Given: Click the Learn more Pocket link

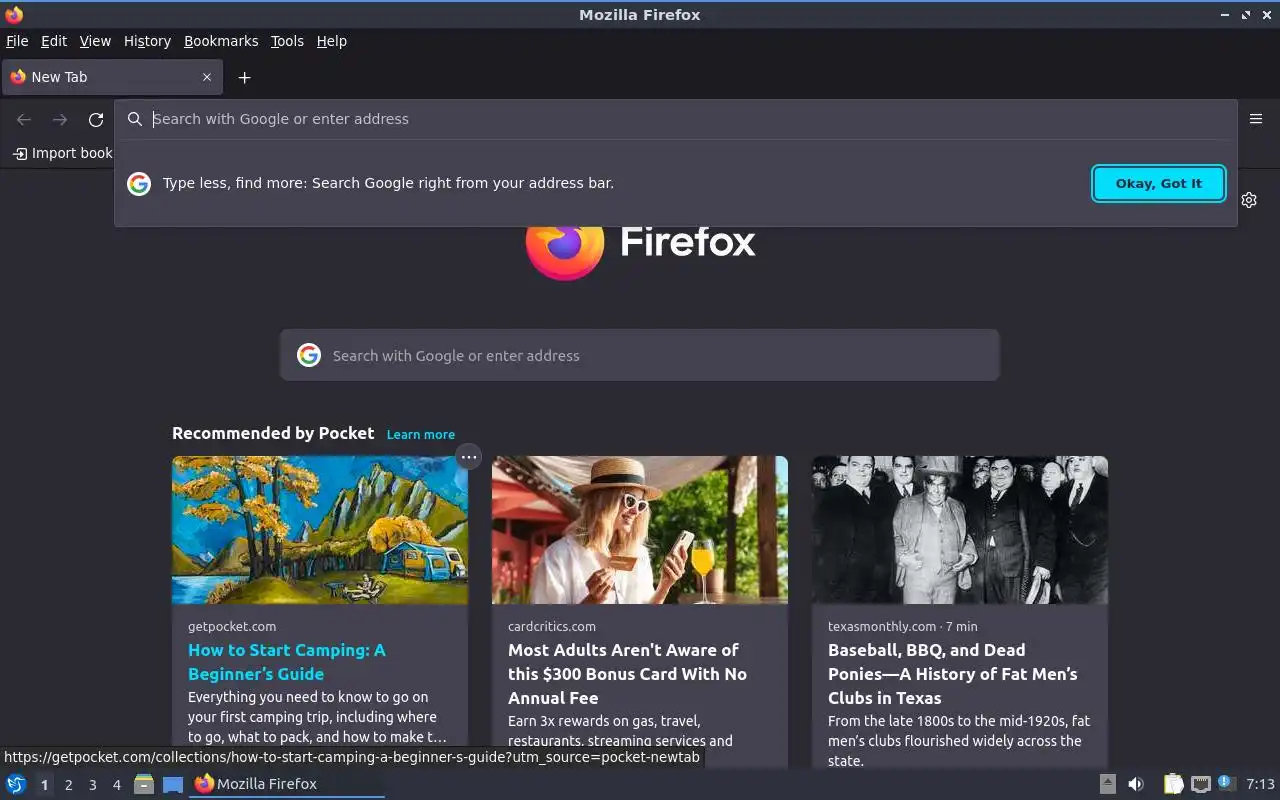Looking at the screenshot, I should click(x=421, y=434).
